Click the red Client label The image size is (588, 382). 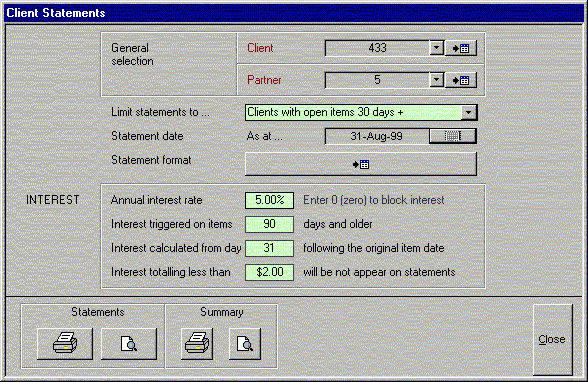pyautogui.click(x=260, y=48)
